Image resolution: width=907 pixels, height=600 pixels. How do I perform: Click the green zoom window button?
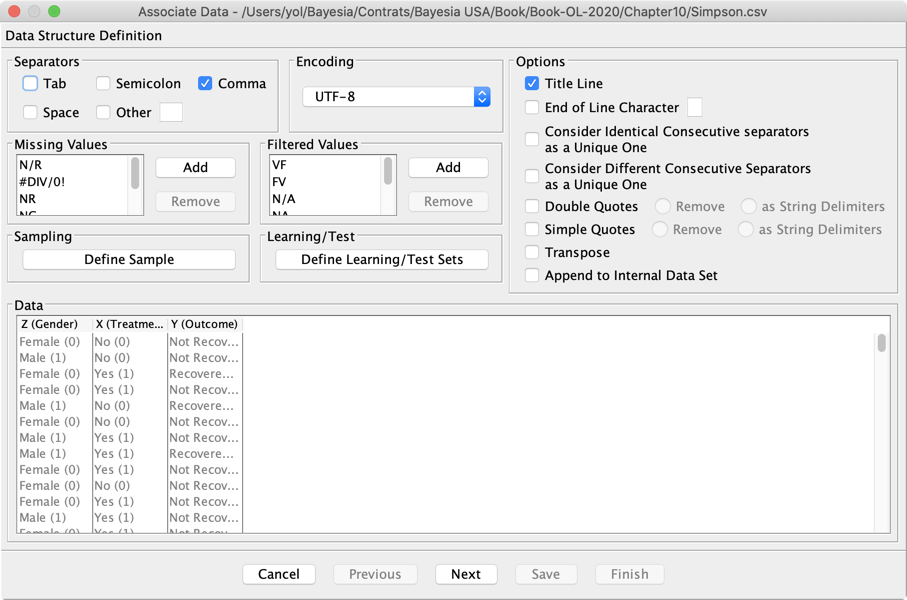coord(54,11)
